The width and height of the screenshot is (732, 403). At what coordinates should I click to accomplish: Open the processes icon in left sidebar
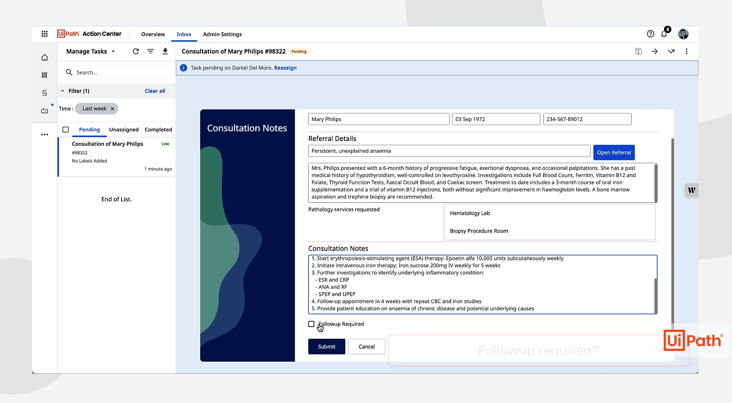pyautogui.click(x=44, y=93)
